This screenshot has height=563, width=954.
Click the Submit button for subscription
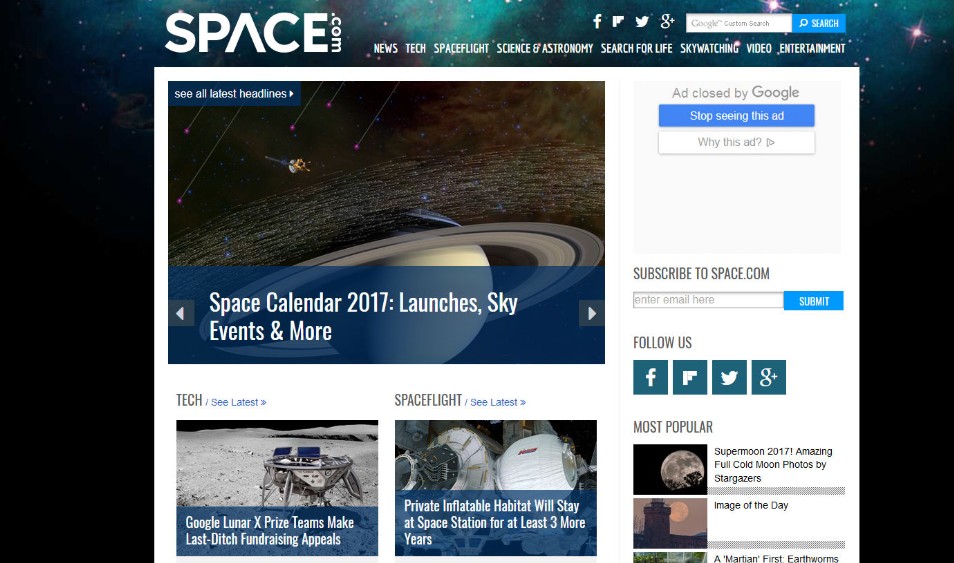pyautogui.click(x=813, y=301)
